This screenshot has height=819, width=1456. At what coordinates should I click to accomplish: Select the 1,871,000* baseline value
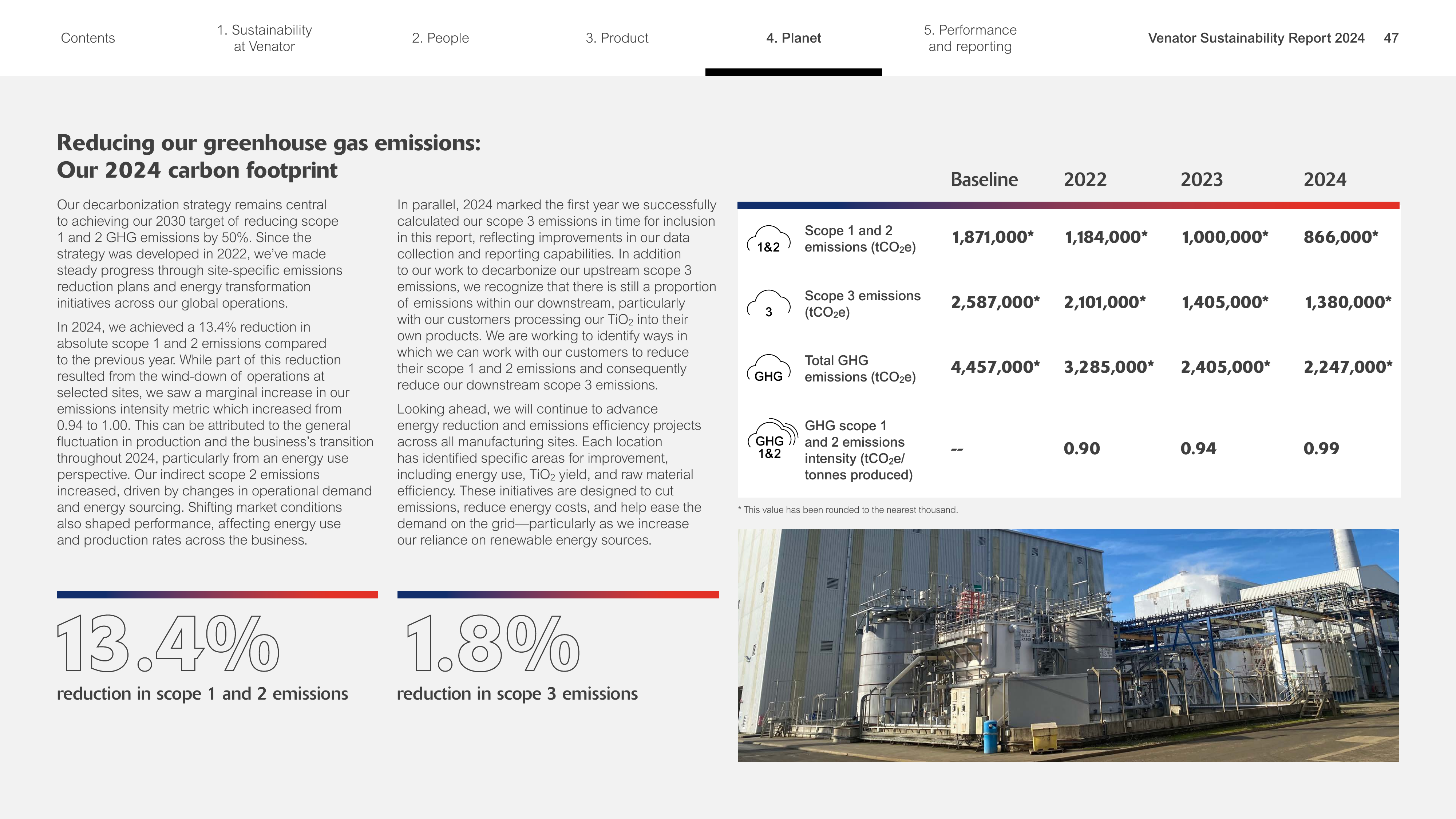pos(993,237)
